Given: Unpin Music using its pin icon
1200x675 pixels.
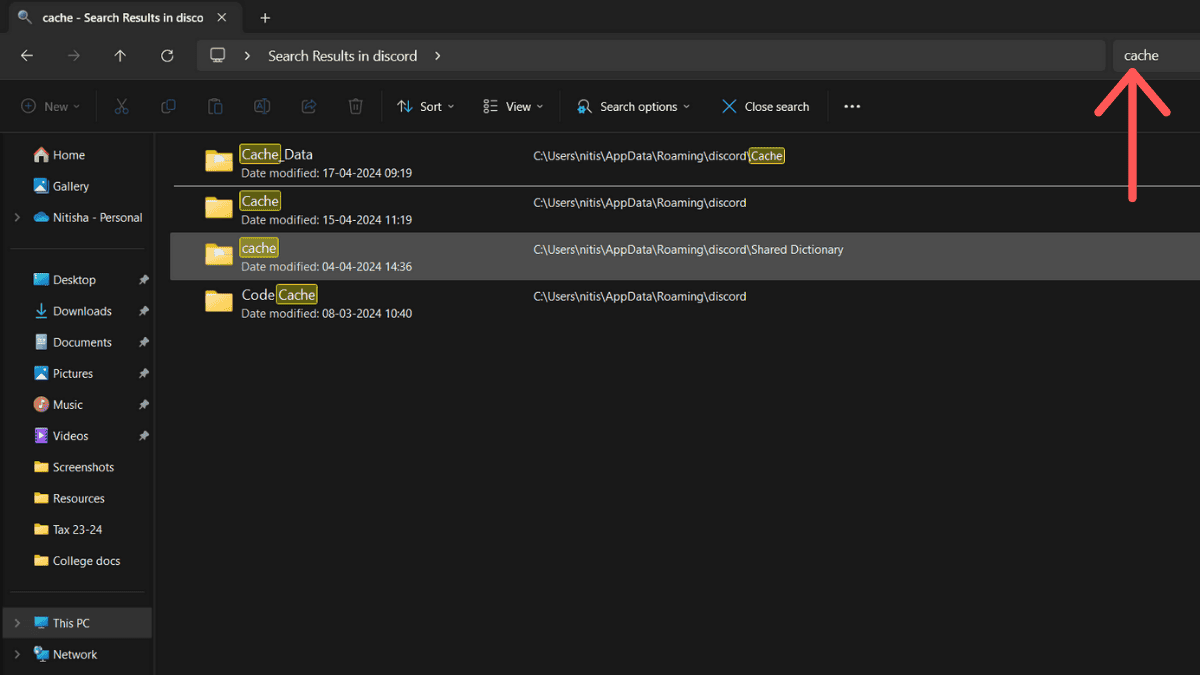Looking at the screenshot, I should pos(143,404).
